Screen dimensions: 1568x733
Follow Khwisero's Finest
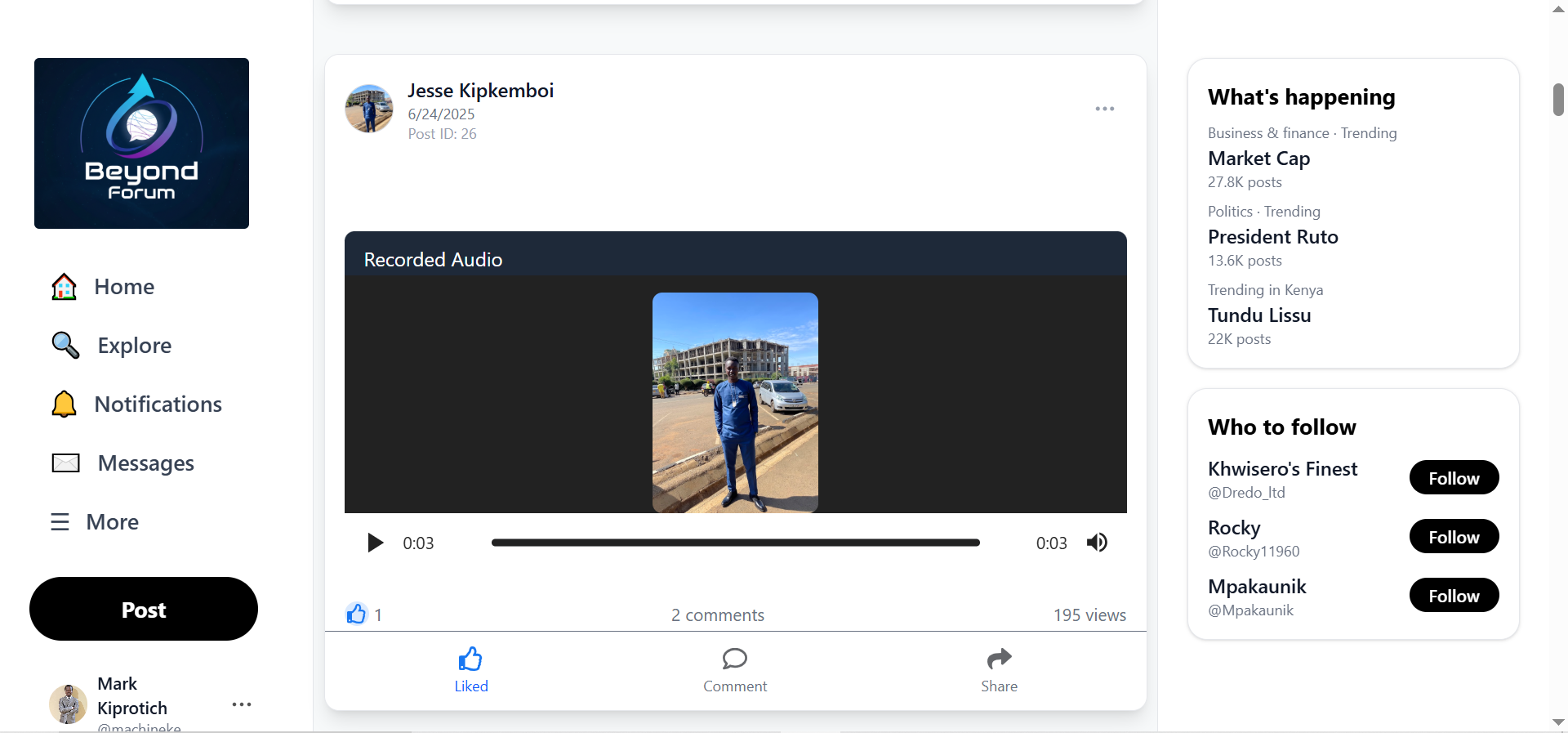tap(1454, 478)
